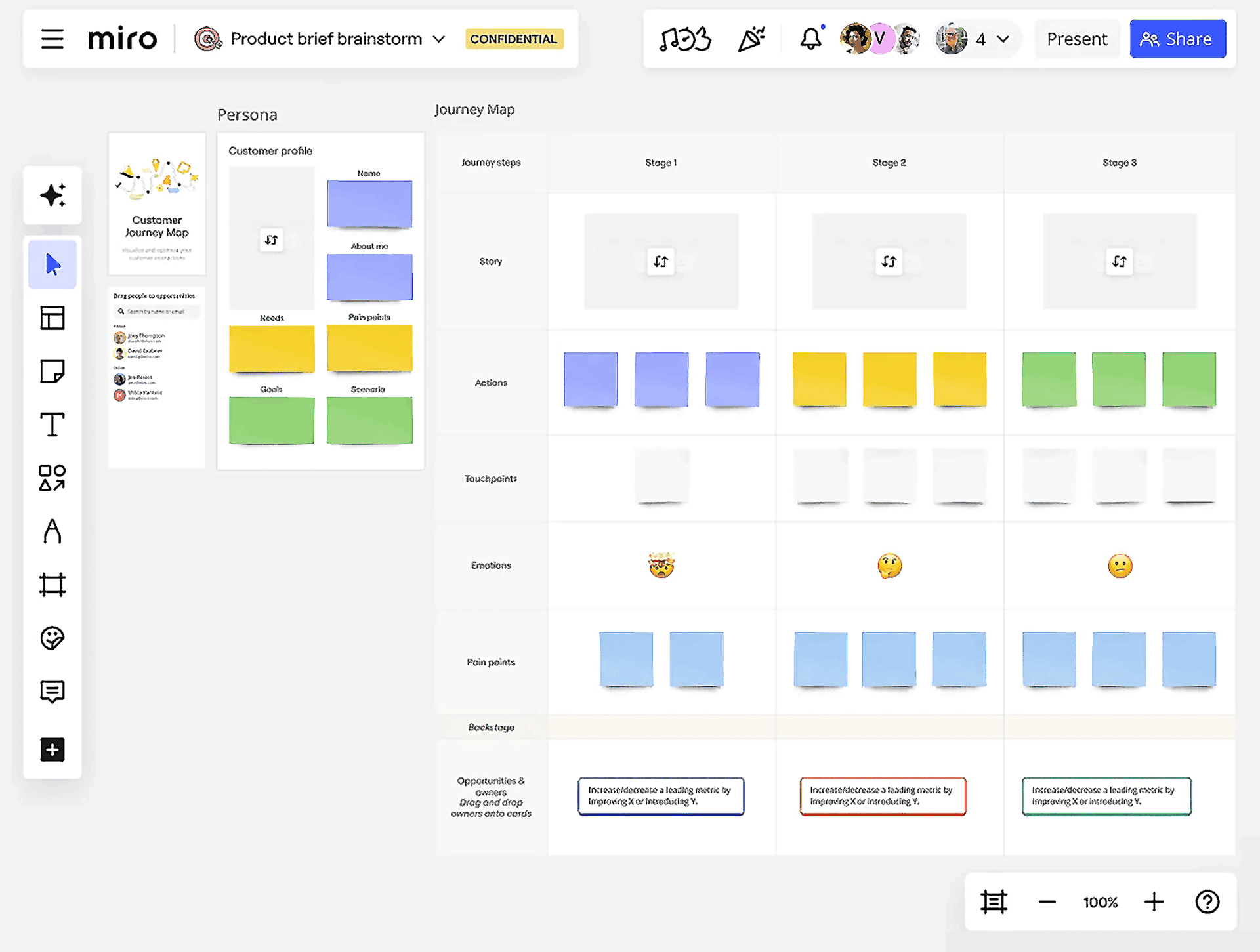
Task: Click the Journey steps header cell
Action: click(491, 163)
